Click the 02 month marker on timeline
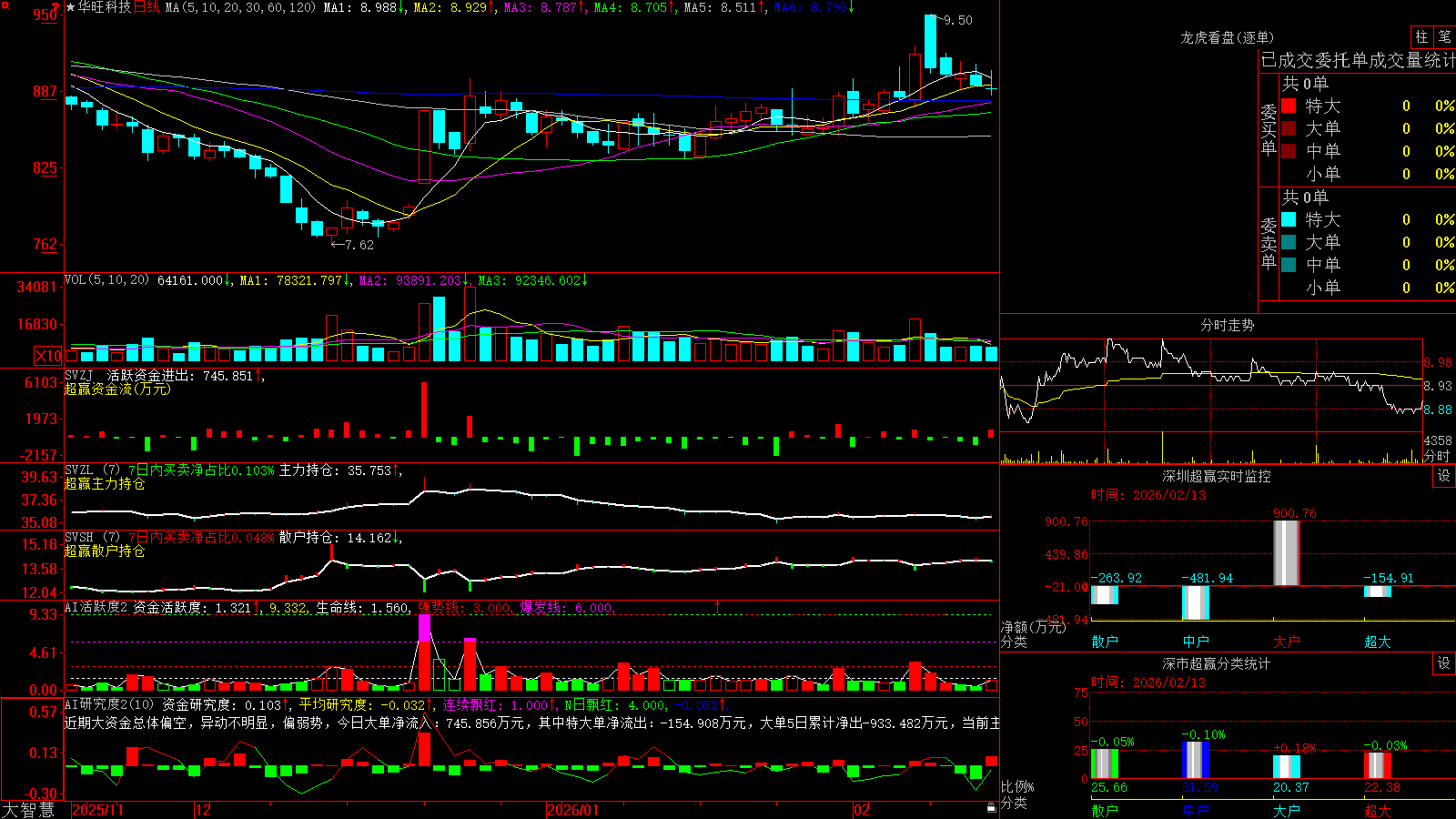Viewport: 1456px width, 819px height. pos(862,810)
